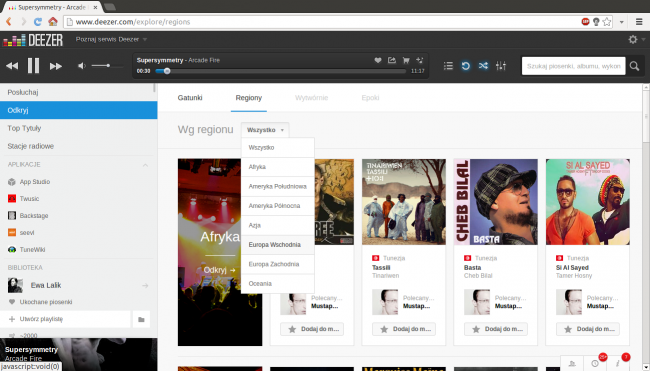Adjust the volume slider
650x371 pixels.
tap(107, 66)
